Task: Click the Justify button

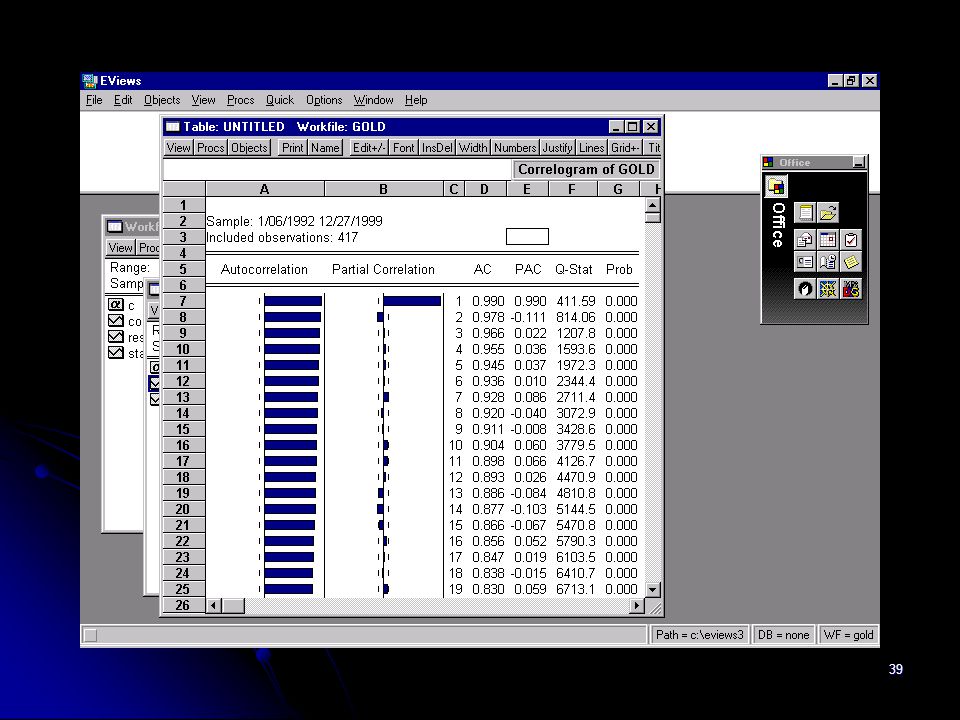Action: (x=557, y=148)
